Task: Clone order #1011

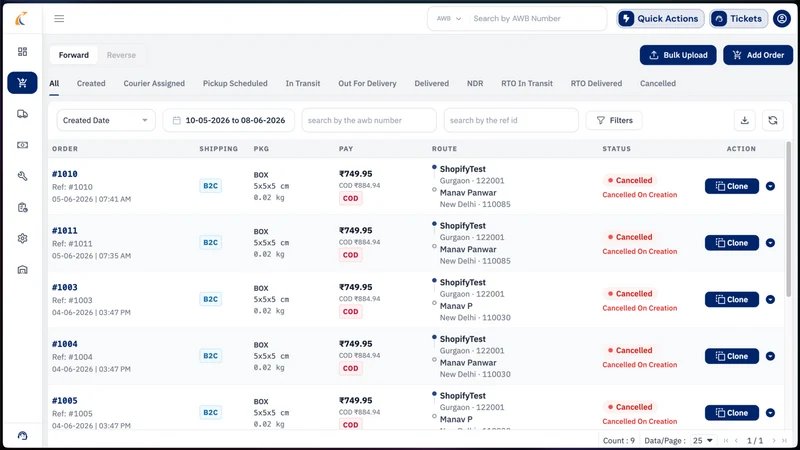Action: (x=732, y=243)
